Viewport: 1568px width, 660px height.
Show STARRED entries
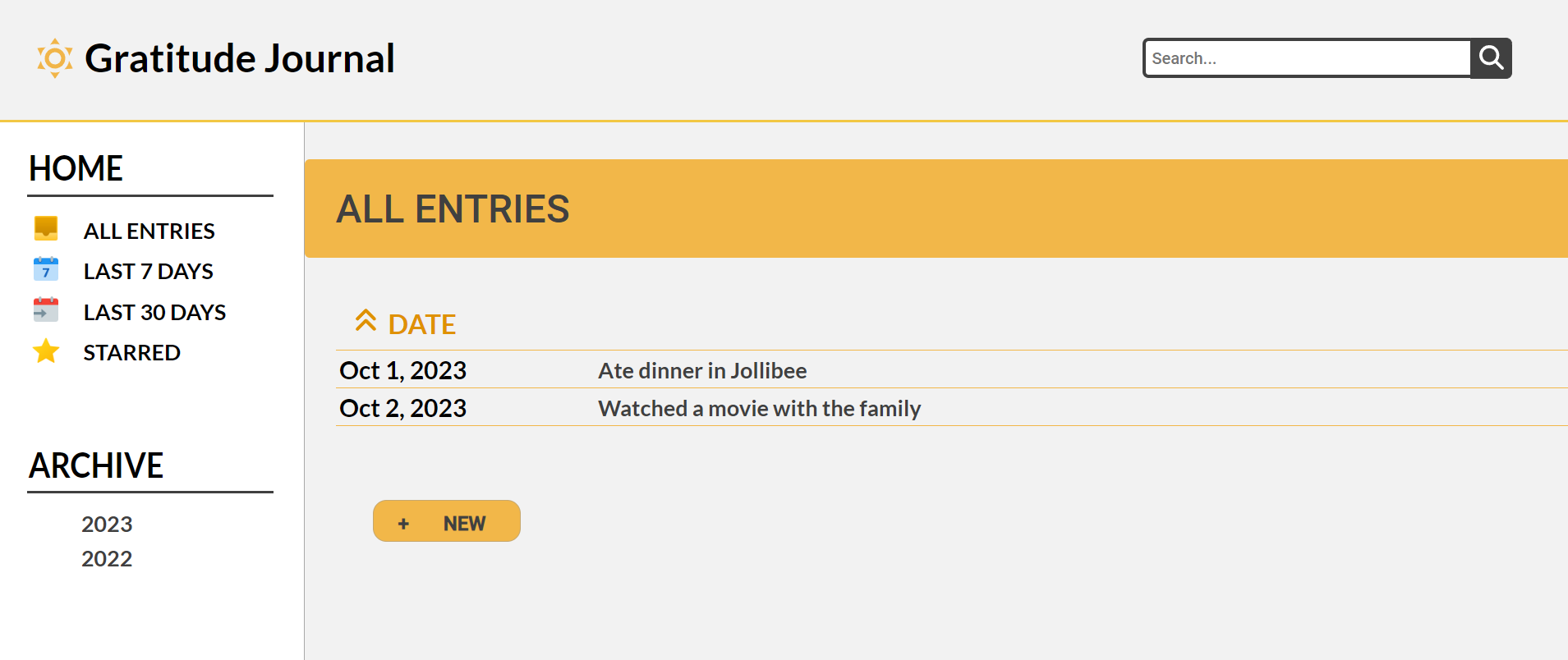coord(132,352)
